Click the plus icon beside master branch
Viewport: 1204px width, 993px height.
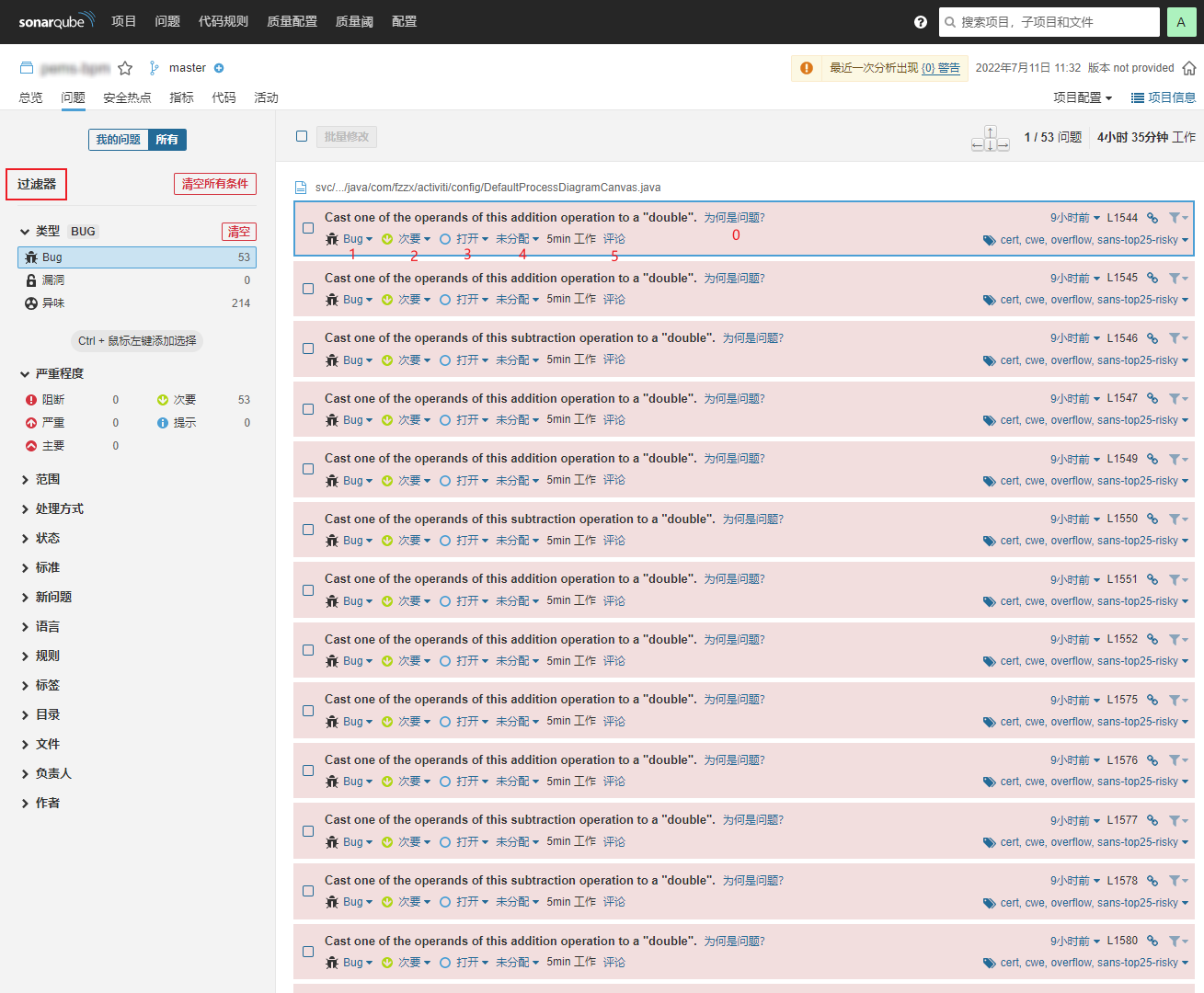[x=219, y=68]
